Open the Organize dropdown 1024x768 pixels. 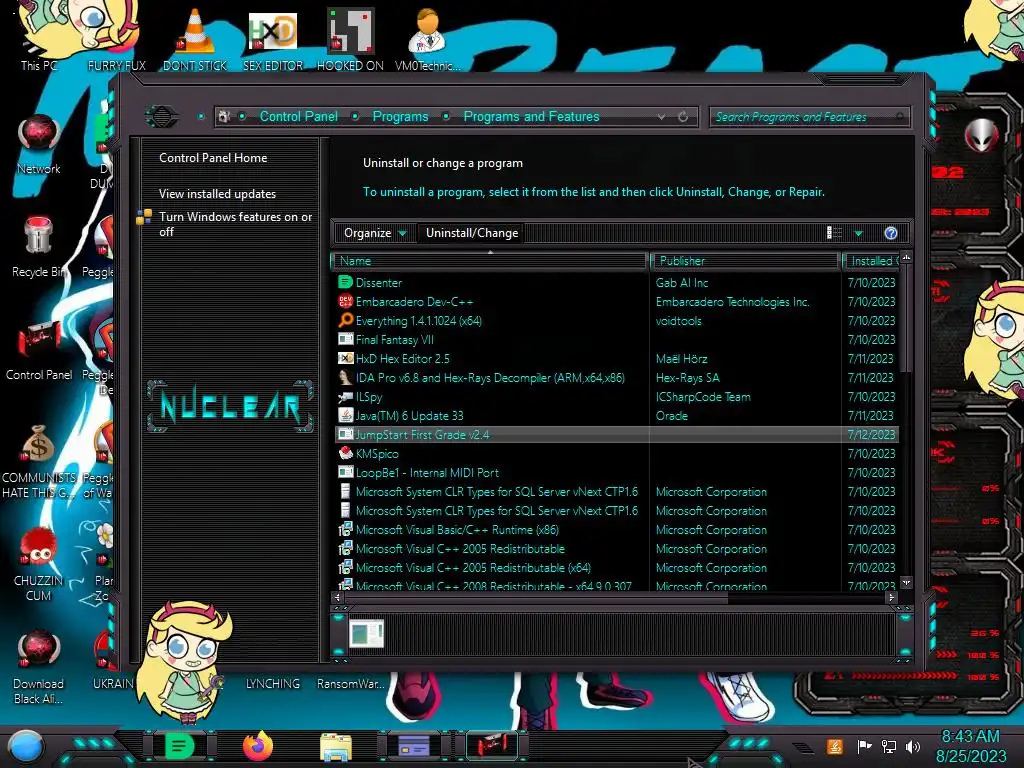tap(375, 233)
